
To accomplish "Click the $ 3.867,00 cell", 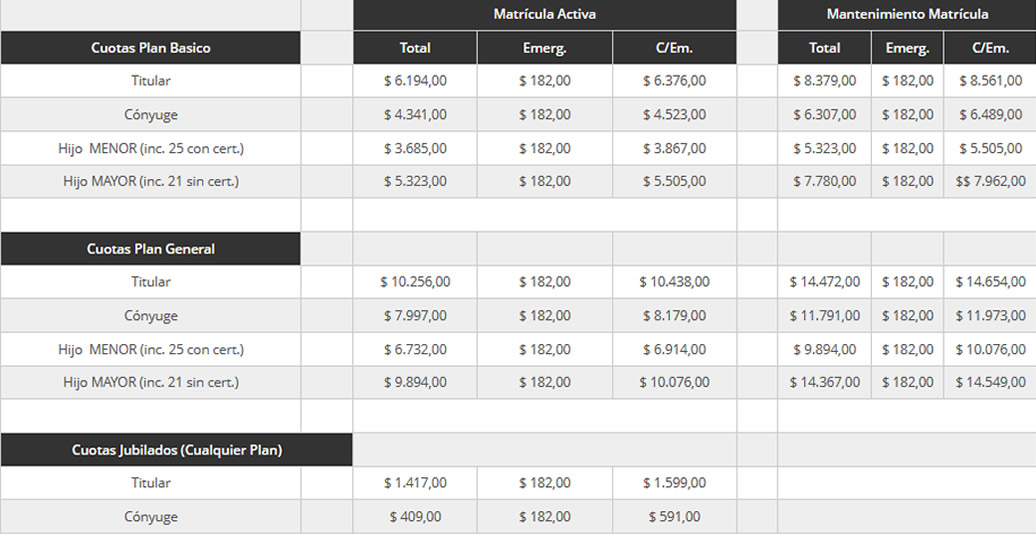I will (675, 148).
